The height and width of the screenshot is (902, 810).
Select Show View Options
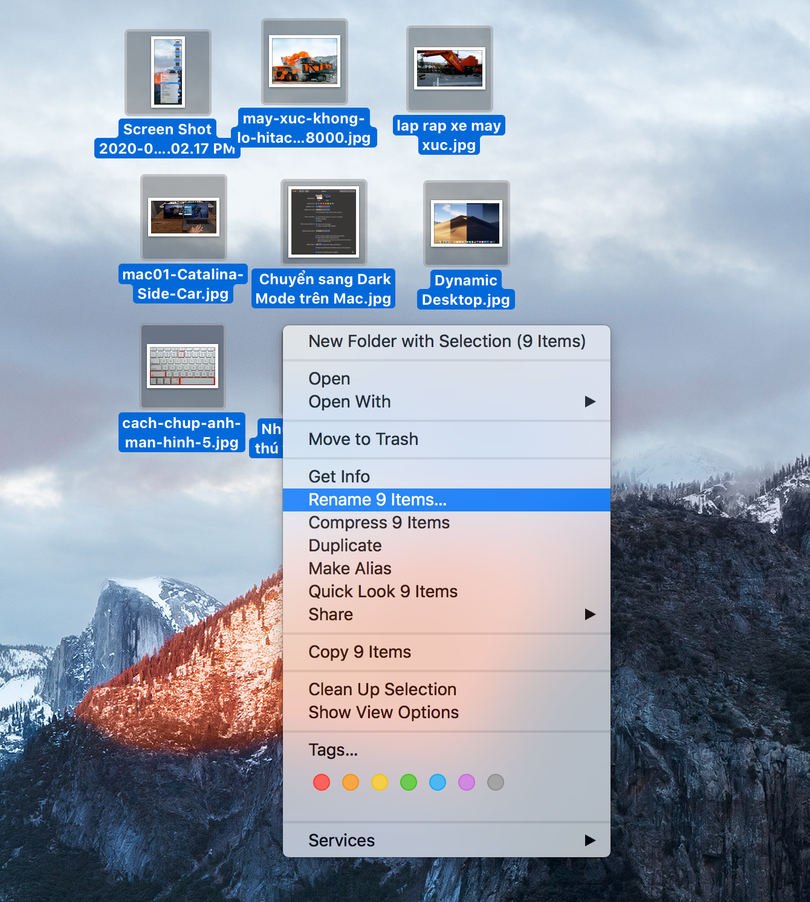383,712
